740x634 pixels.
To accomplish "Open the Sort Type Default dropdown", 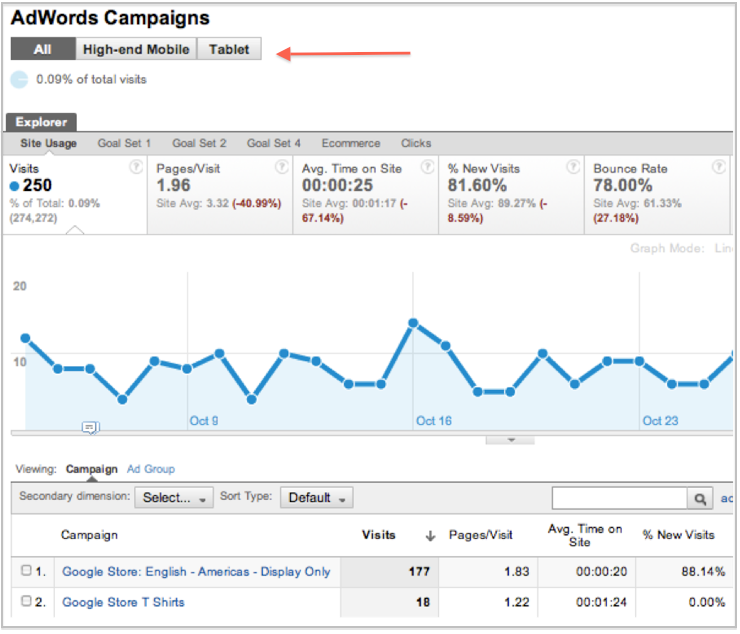I will [316, 497].
